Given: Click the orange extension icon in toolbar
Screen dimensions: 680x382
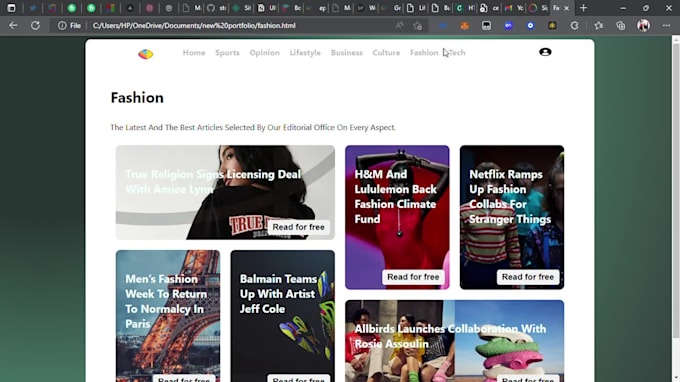Looking at the screenshot, I should 464,26.
